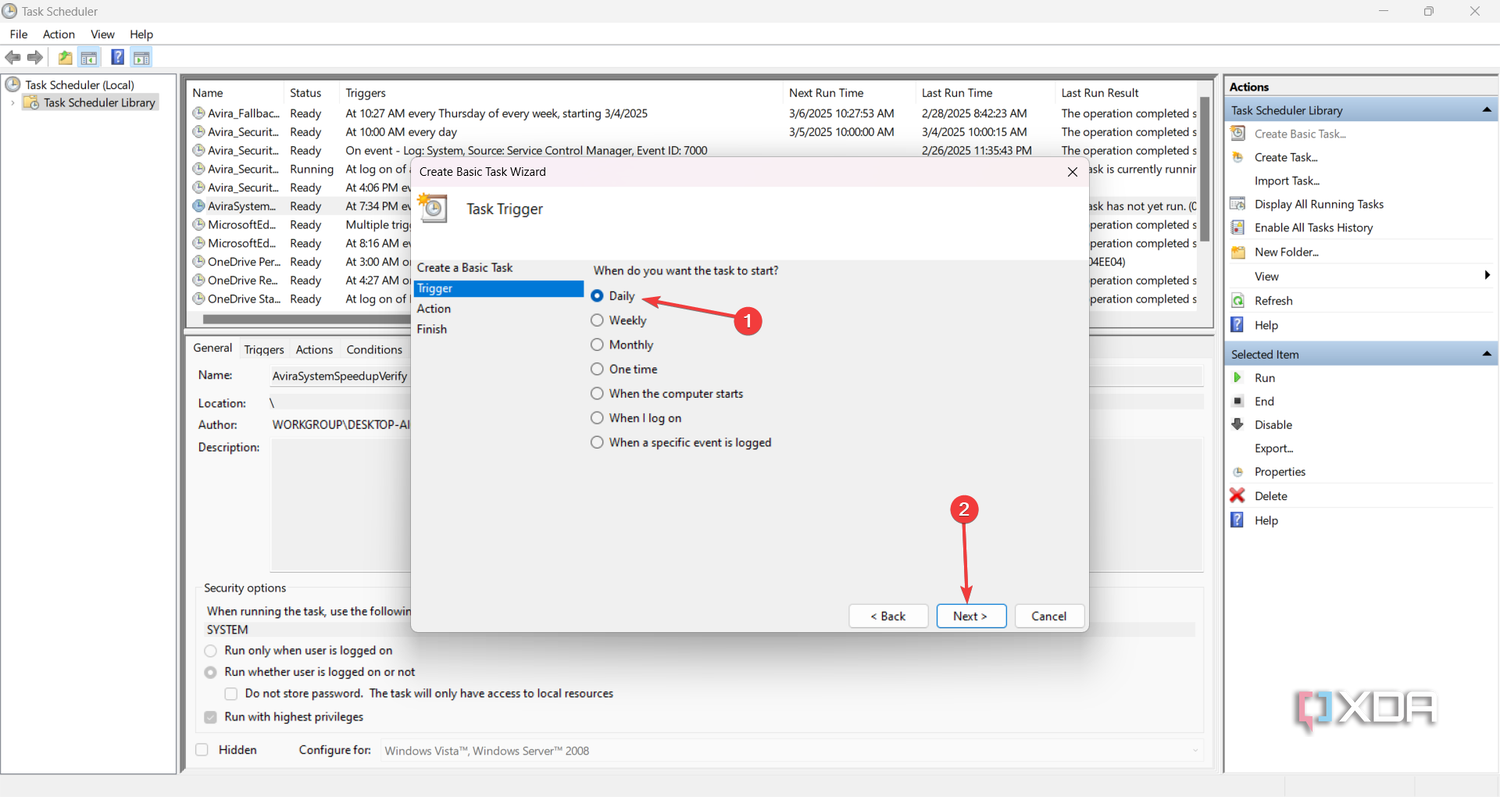Click the Properties icon in Selected Item
This screenshot has height=797, width=1500.
(x=1238, y=472)
